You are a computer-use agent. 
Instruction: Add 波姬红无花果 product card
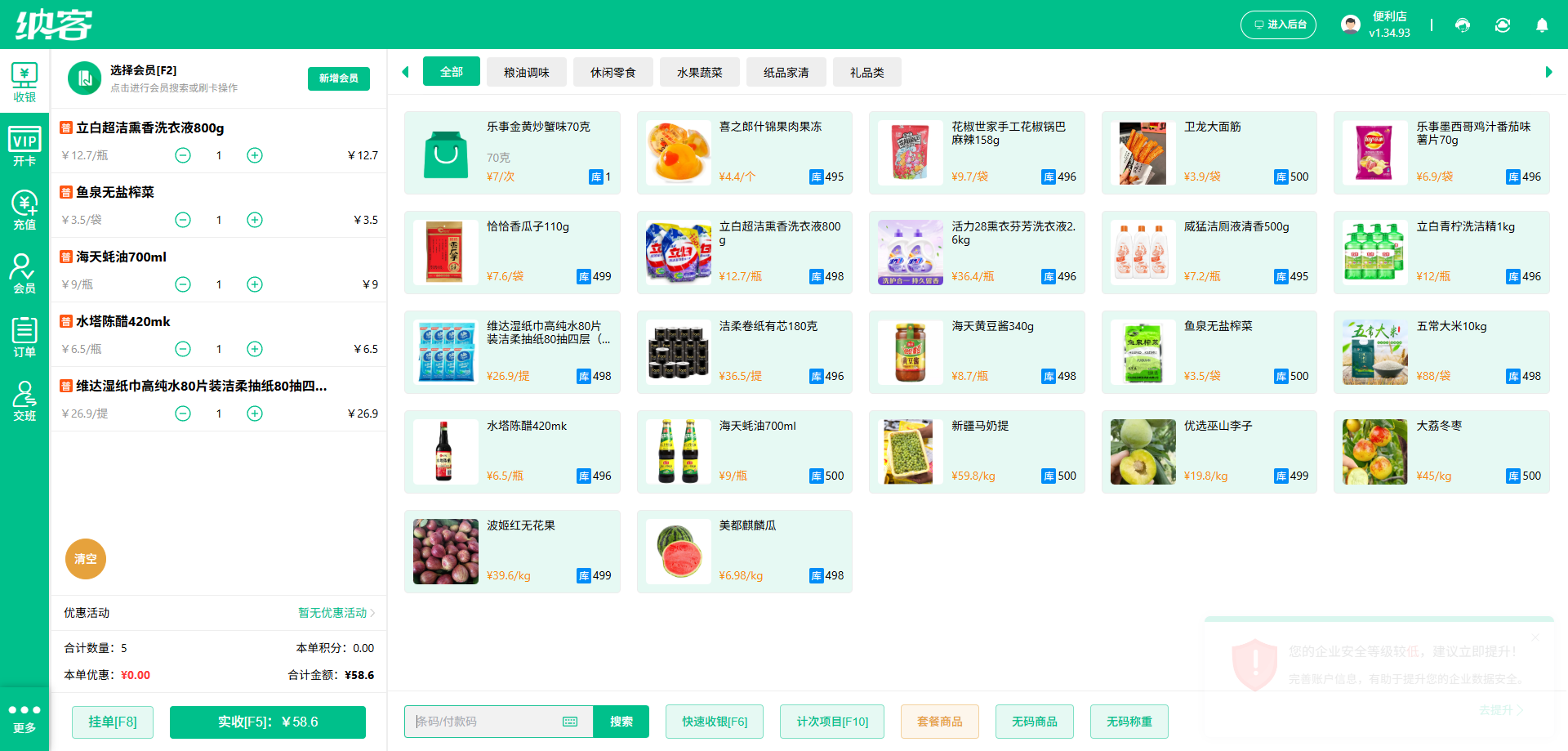(512, 552)
